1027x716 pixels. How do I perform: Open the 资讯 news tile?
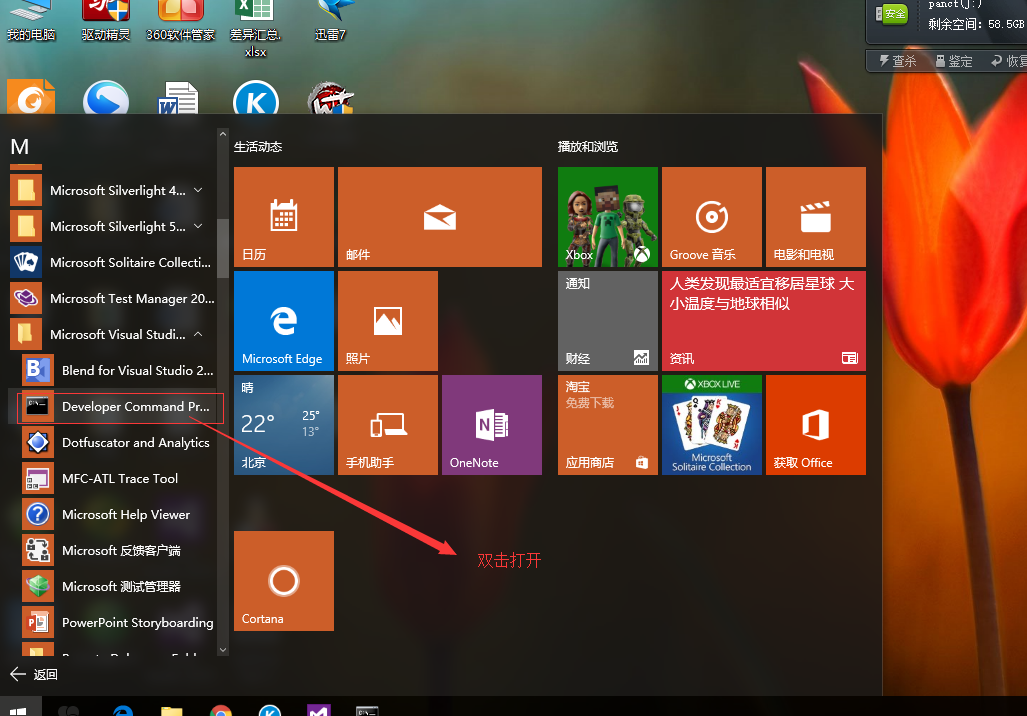pos(764,321)
